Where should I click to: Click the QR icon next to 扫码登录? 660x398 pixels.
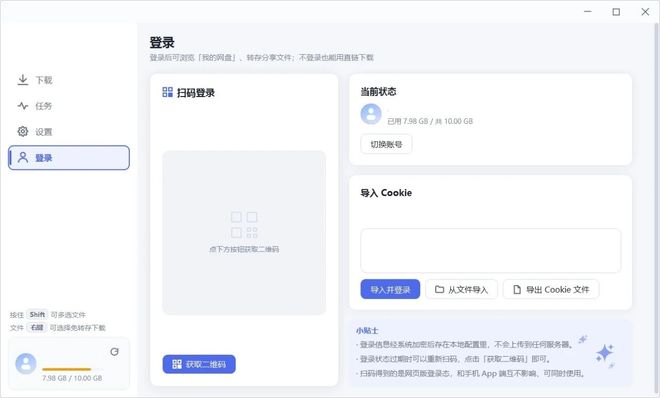pos(168,92)
